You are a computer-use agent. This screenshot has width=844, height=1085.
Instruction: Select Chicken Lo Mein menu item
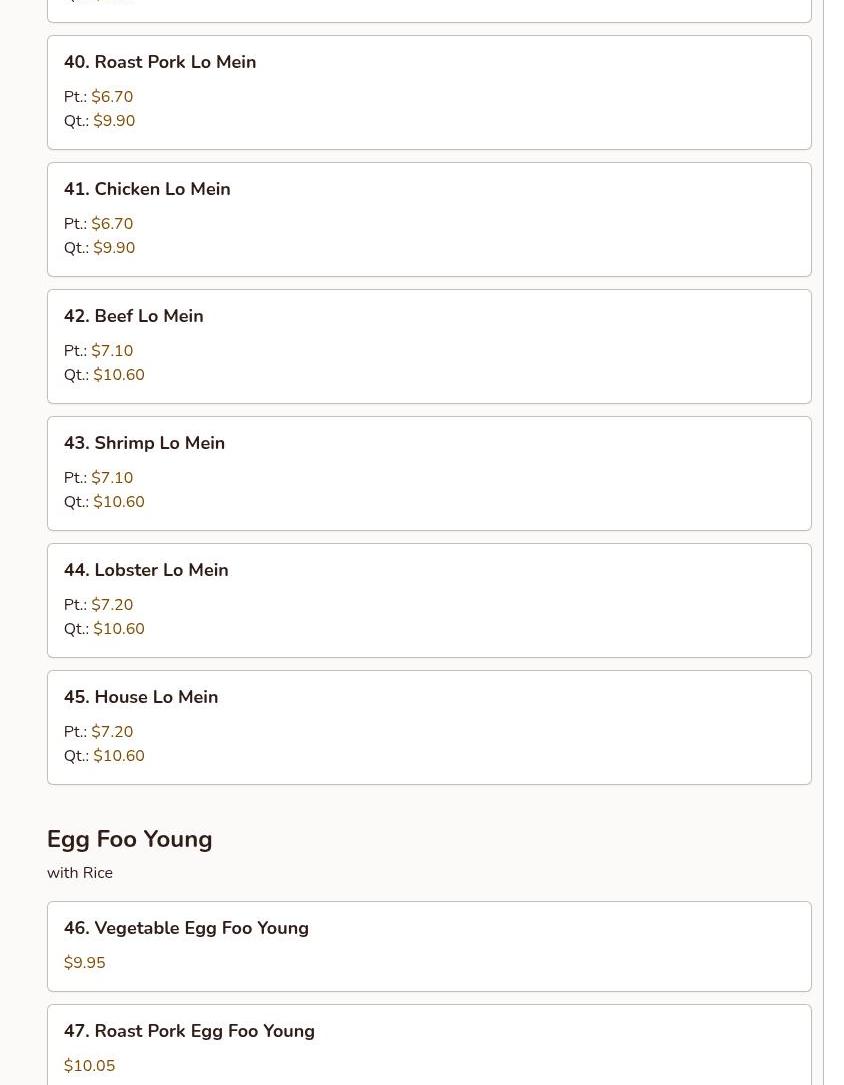162,189
